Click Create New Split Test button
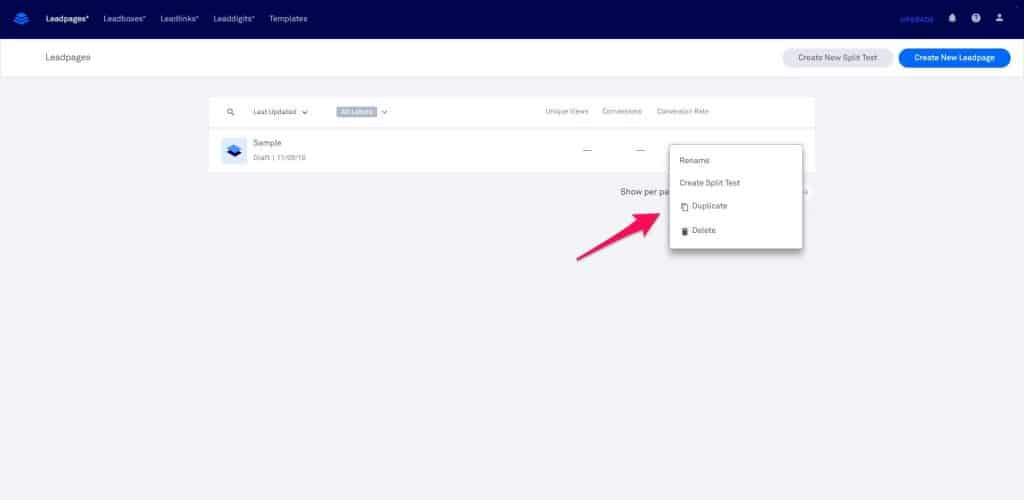 click(837, 58)
